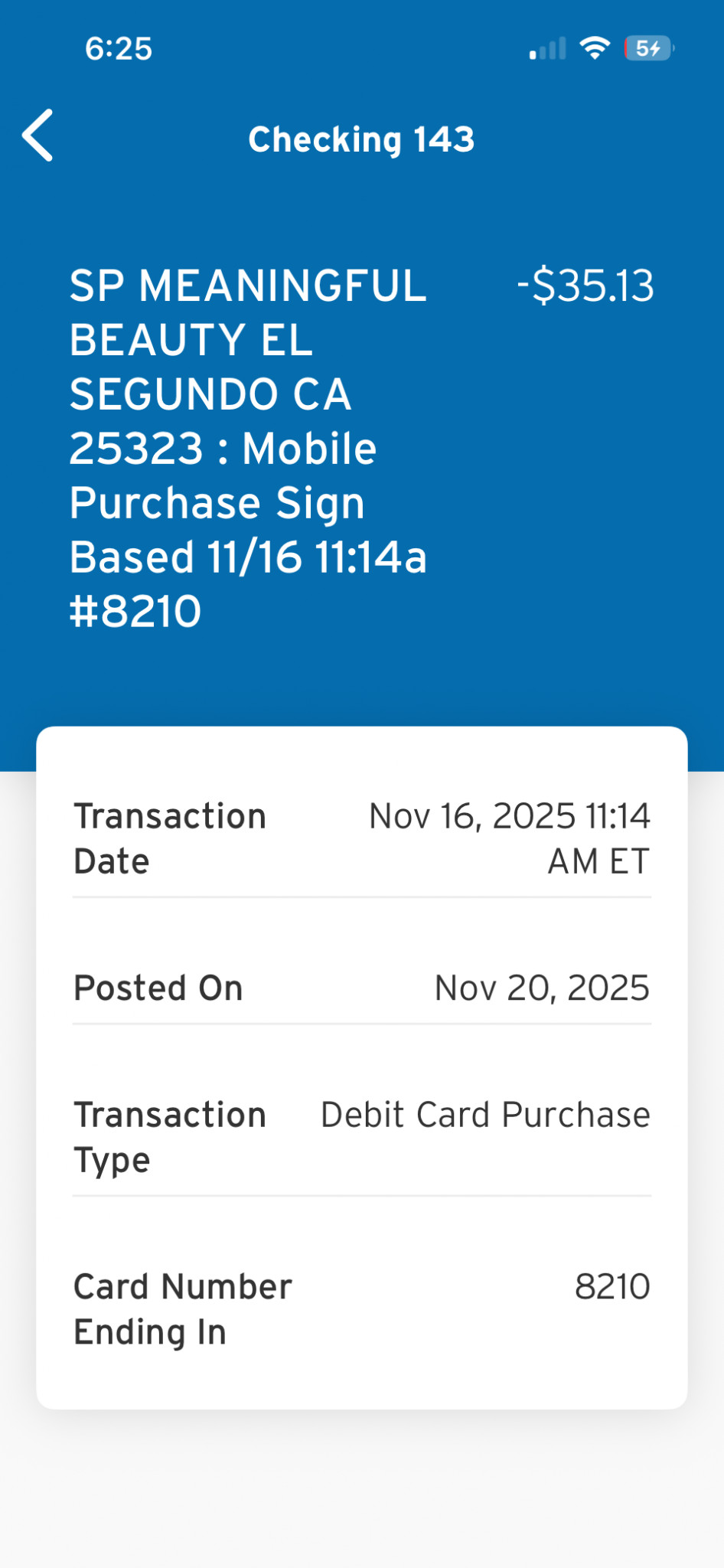Tap the Transaction Date label
Screen dimensions: 724x1568
point(169,838)
